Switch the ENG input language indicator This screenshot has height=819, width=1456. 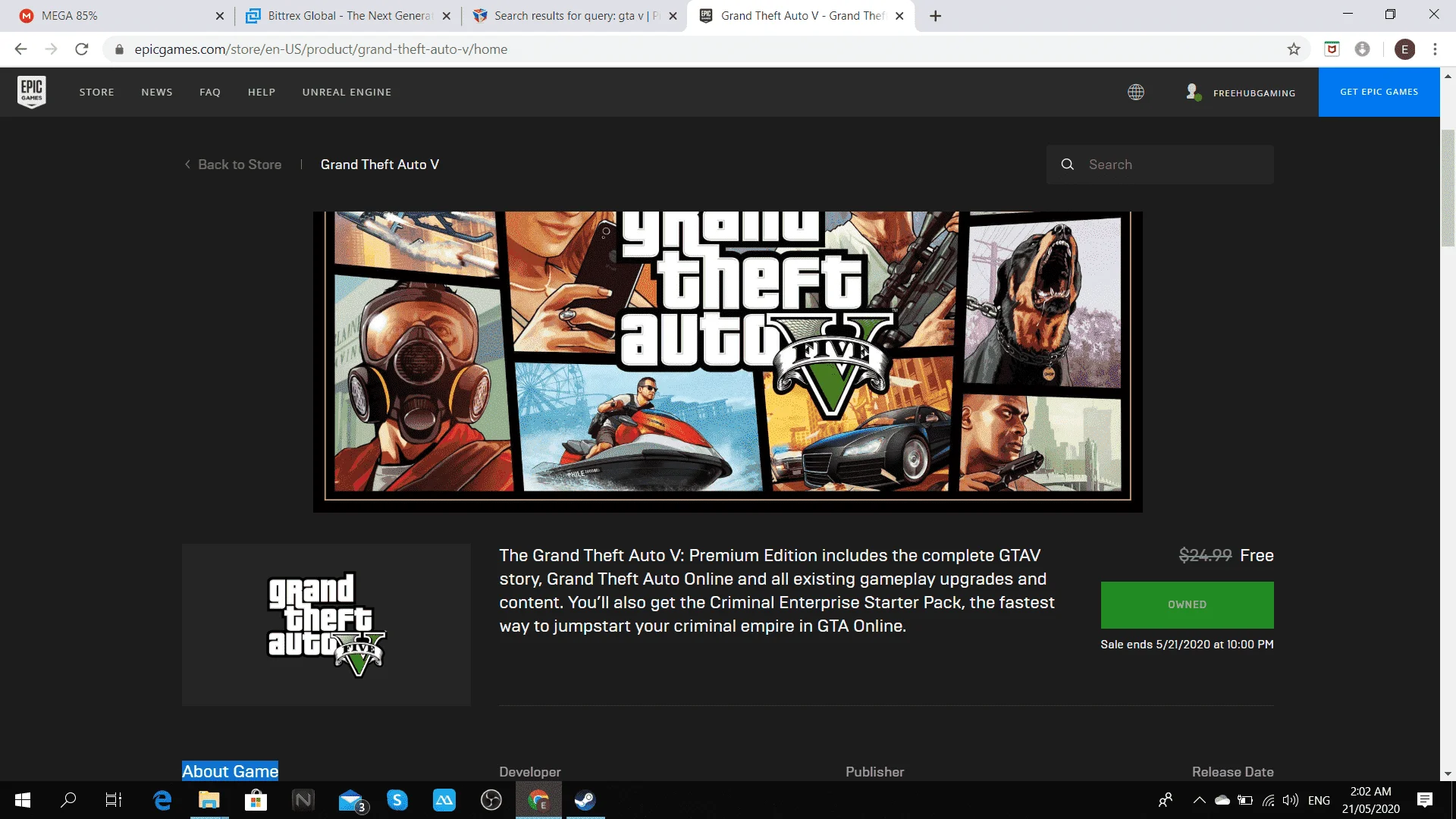[x=1319, y=801]
